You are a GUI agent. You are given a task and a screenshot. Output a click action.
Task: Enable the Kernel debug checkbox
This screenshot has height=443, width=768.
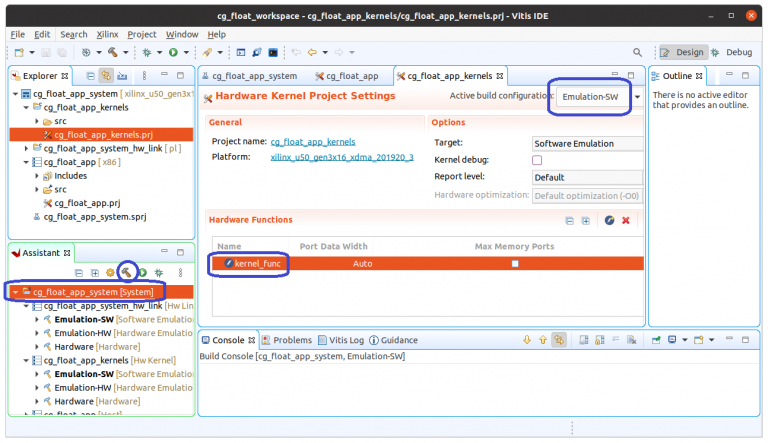pyautogui.click(x=537, y=160)
